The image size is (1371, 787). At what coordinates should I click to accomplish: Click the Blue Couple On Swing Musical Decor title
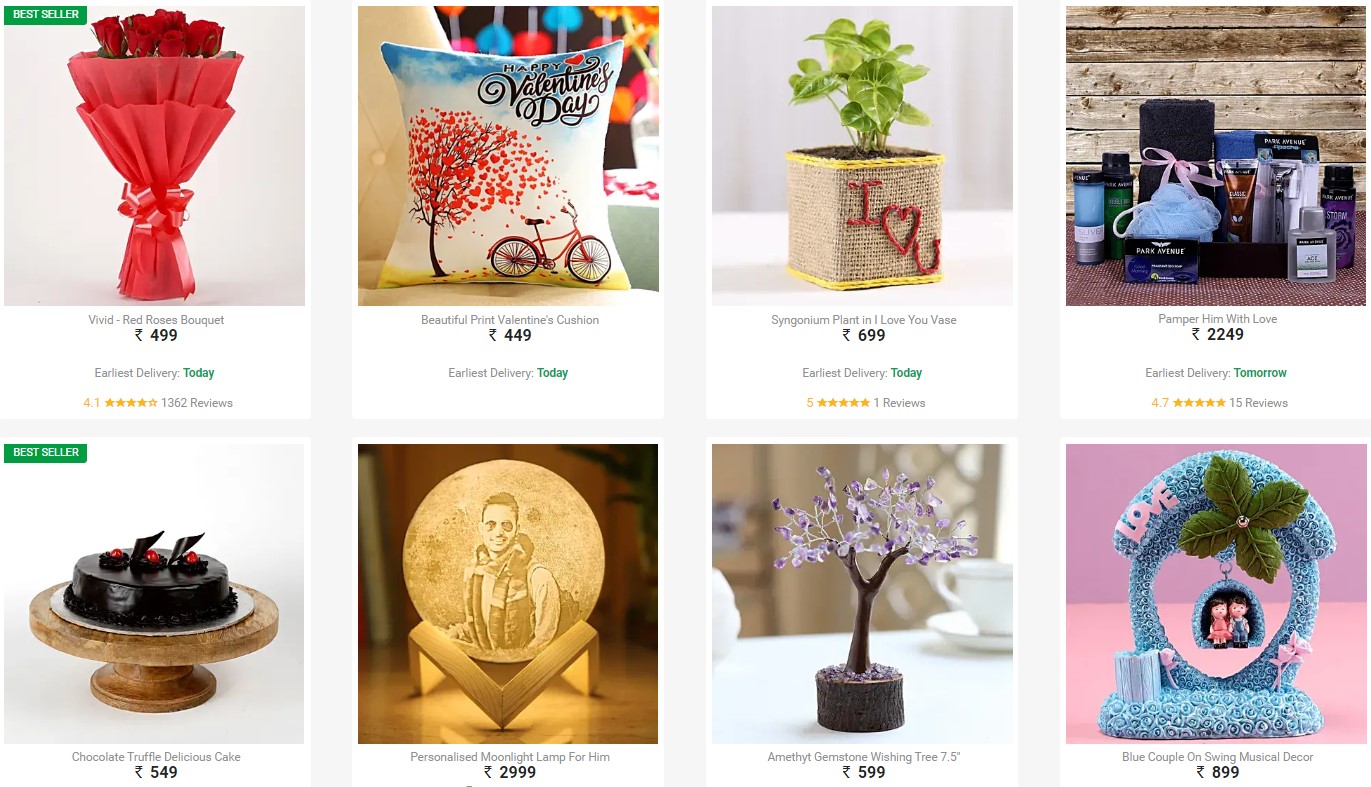coord(1218,757)
